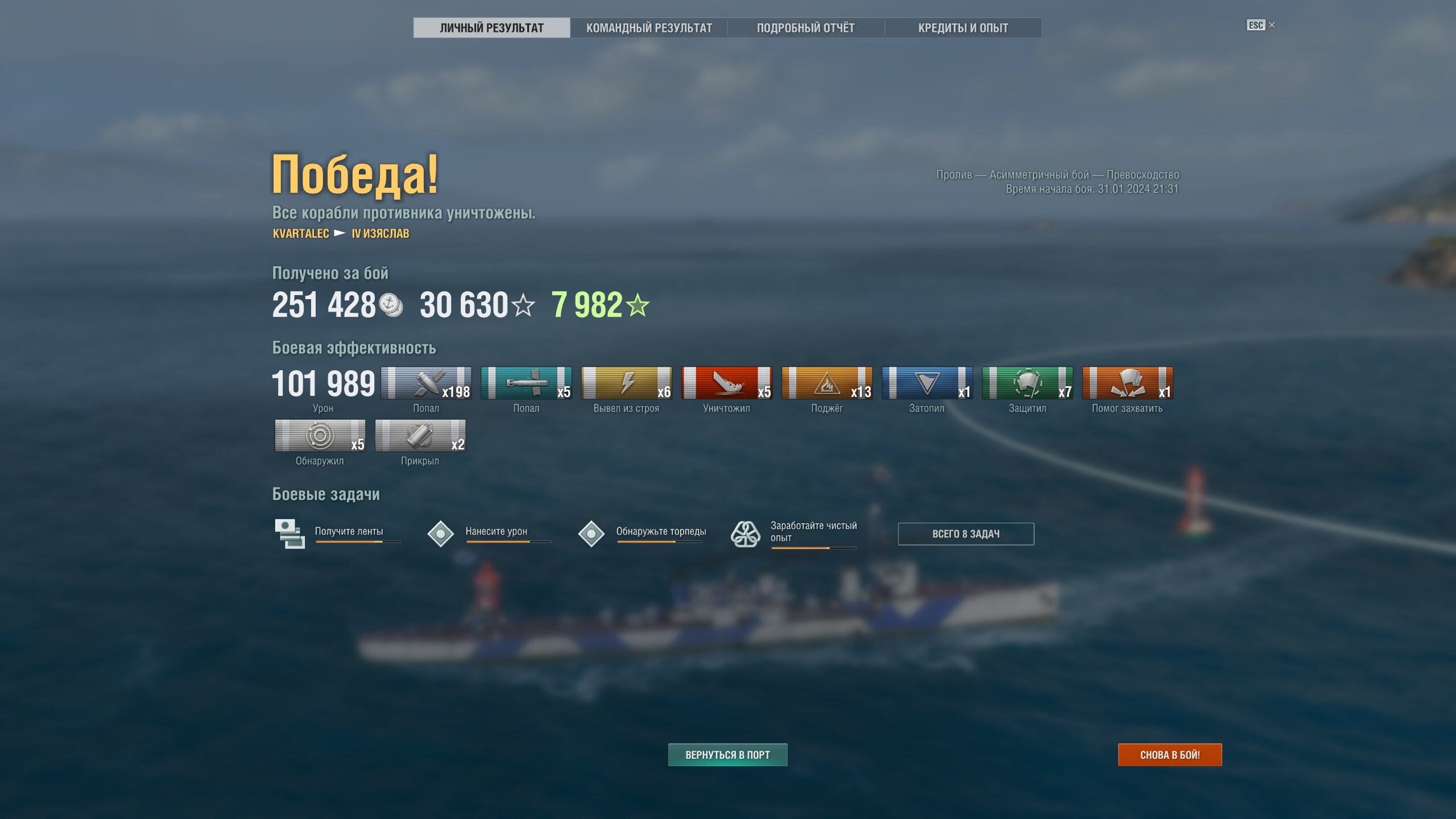This screenshot has width=1456, height=819.
Task: Switch to the Кредиты и опыт tab
Action: pyautogui.click(x=963, y=28)
